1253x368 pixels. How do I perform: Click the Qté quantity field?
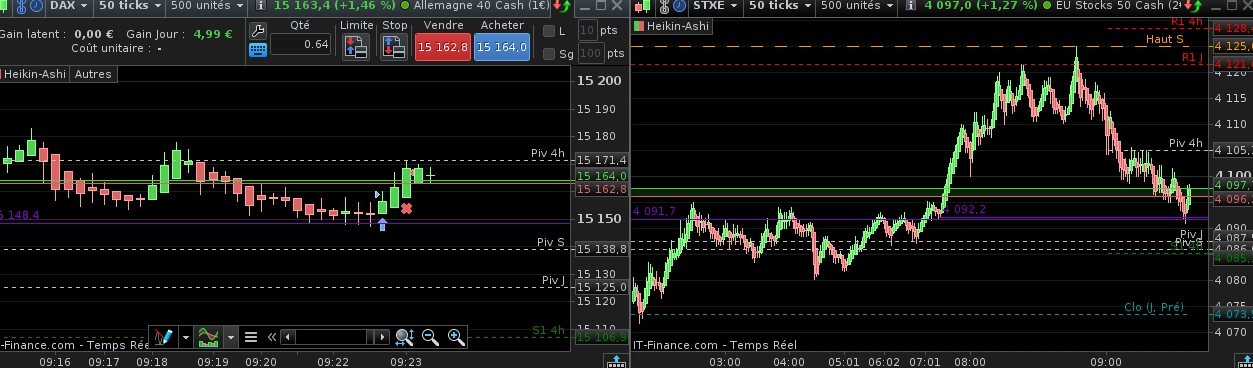300,44
